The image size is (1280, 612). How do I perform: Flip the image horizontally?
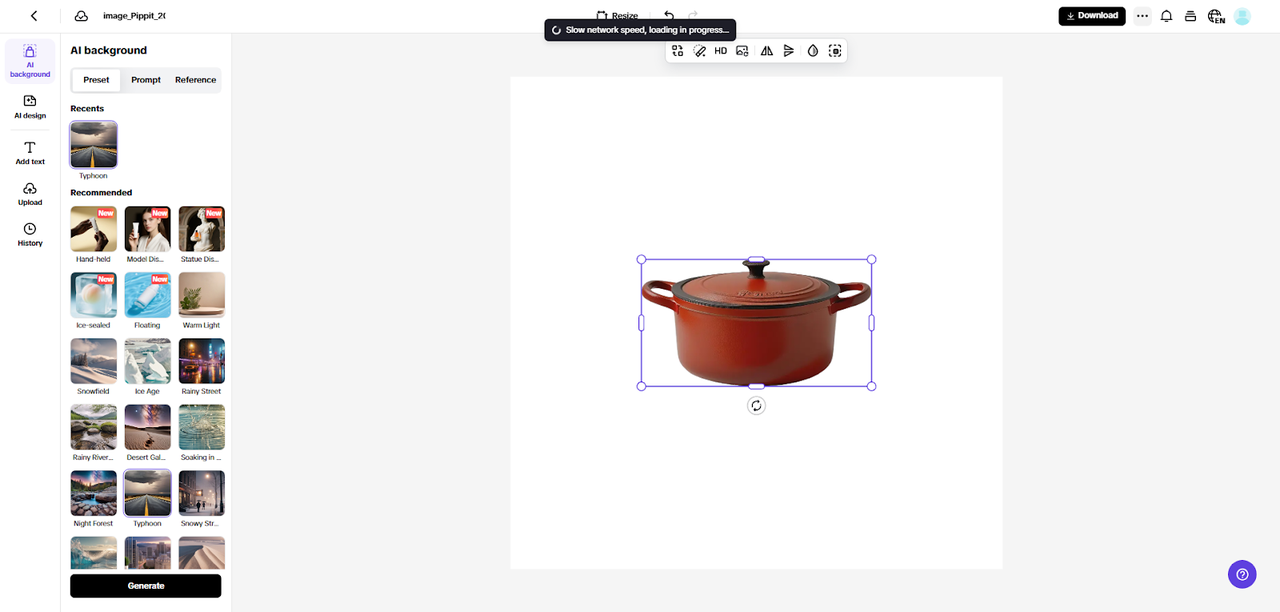tap(766, 51)
